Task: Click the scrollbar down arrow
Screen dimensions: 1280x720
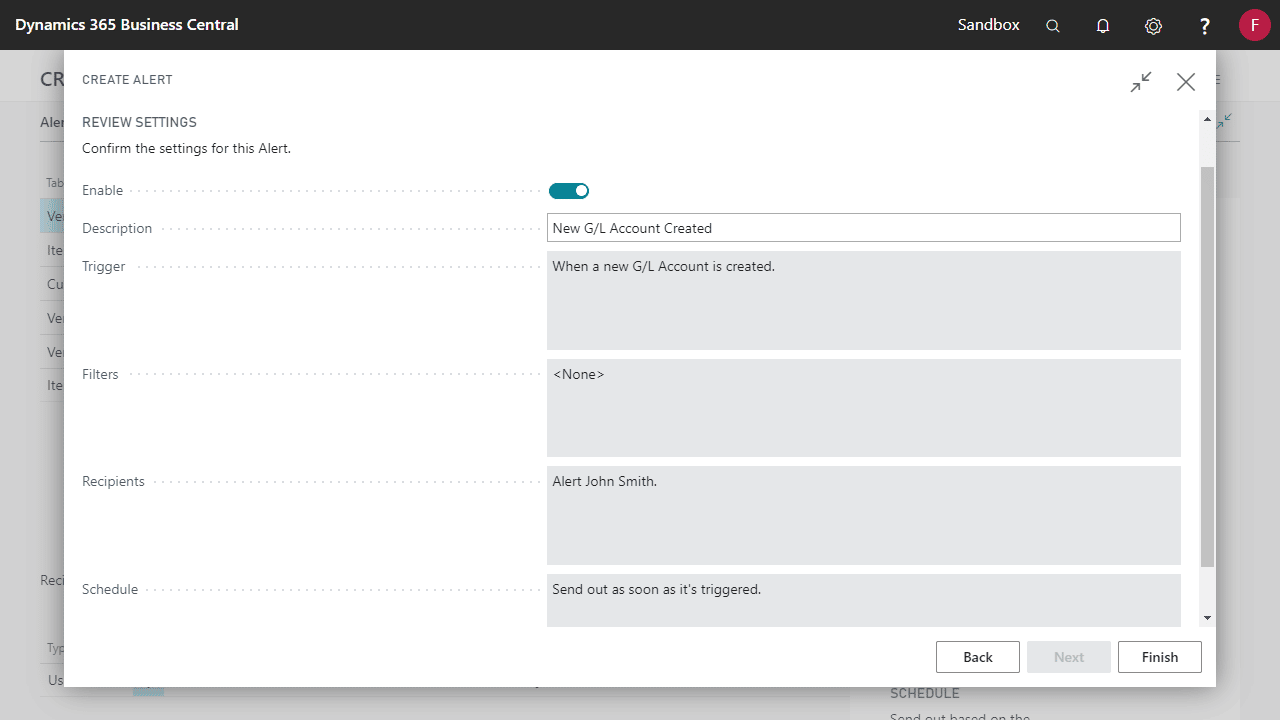Action: coord(1207,618)
